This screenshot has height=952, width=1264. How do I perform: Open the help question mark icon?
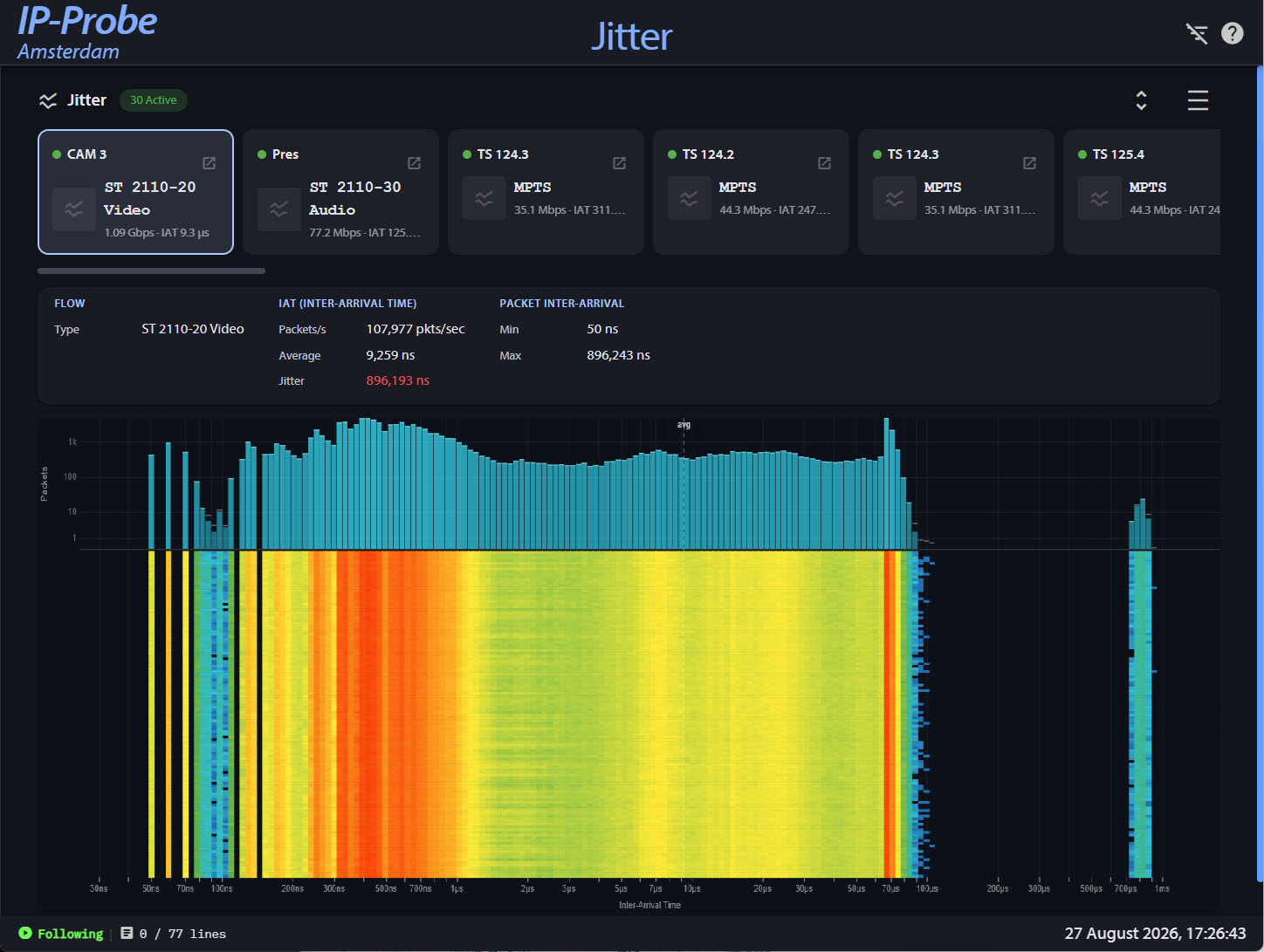tap(1233, 33)
